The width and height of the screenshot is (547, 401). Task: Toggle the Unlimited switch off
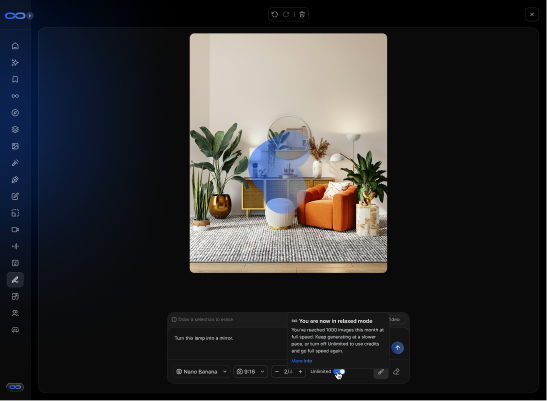(339, 371)
